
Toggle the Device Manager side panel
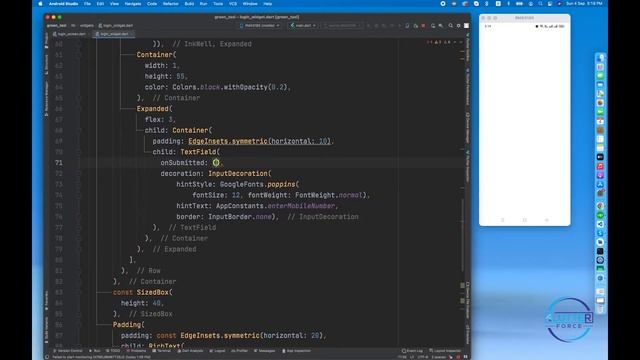(467, 127)
